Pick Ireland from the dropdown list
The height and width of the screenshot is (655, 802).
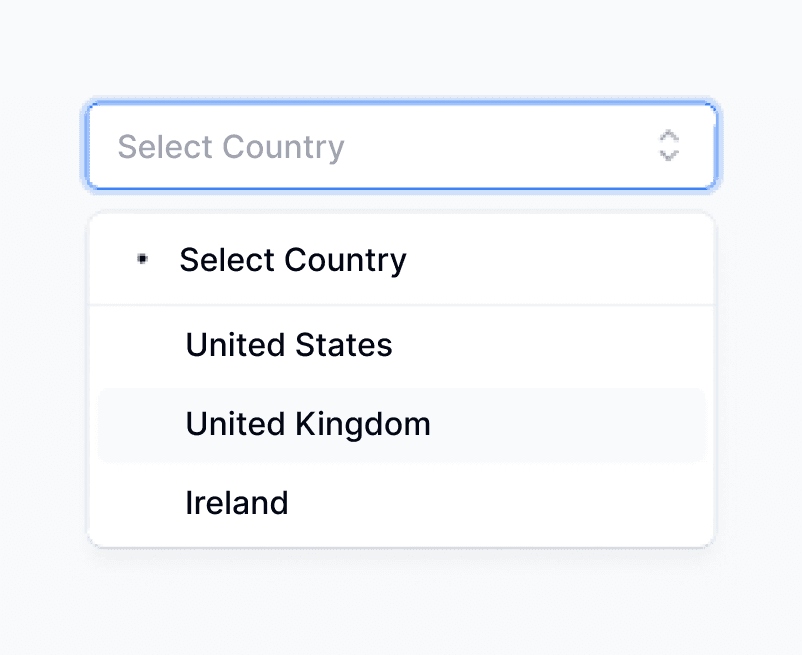[237, 502]
